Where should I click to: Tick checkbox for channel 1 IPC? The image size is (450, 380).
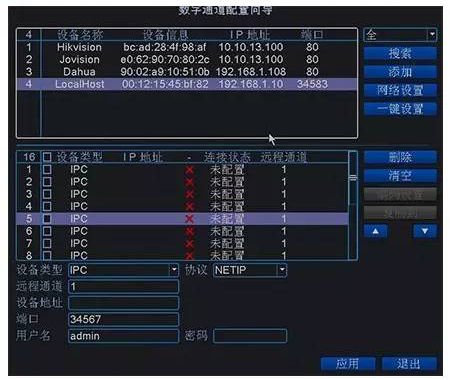47,170
